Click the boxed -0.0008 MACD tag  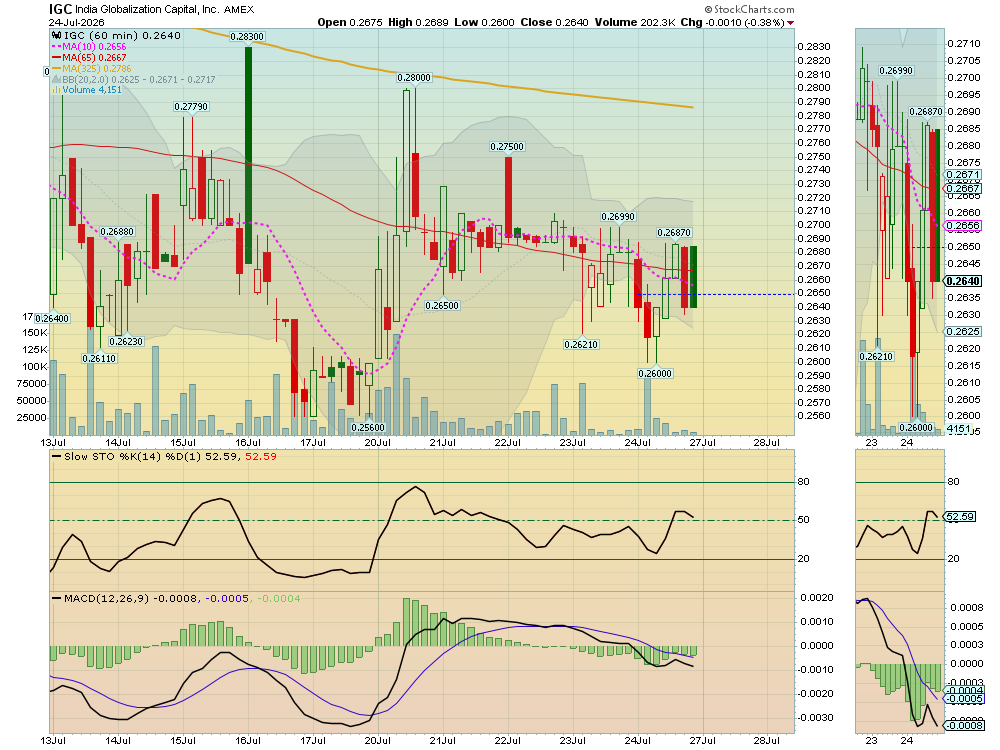[x=964, y=725]
